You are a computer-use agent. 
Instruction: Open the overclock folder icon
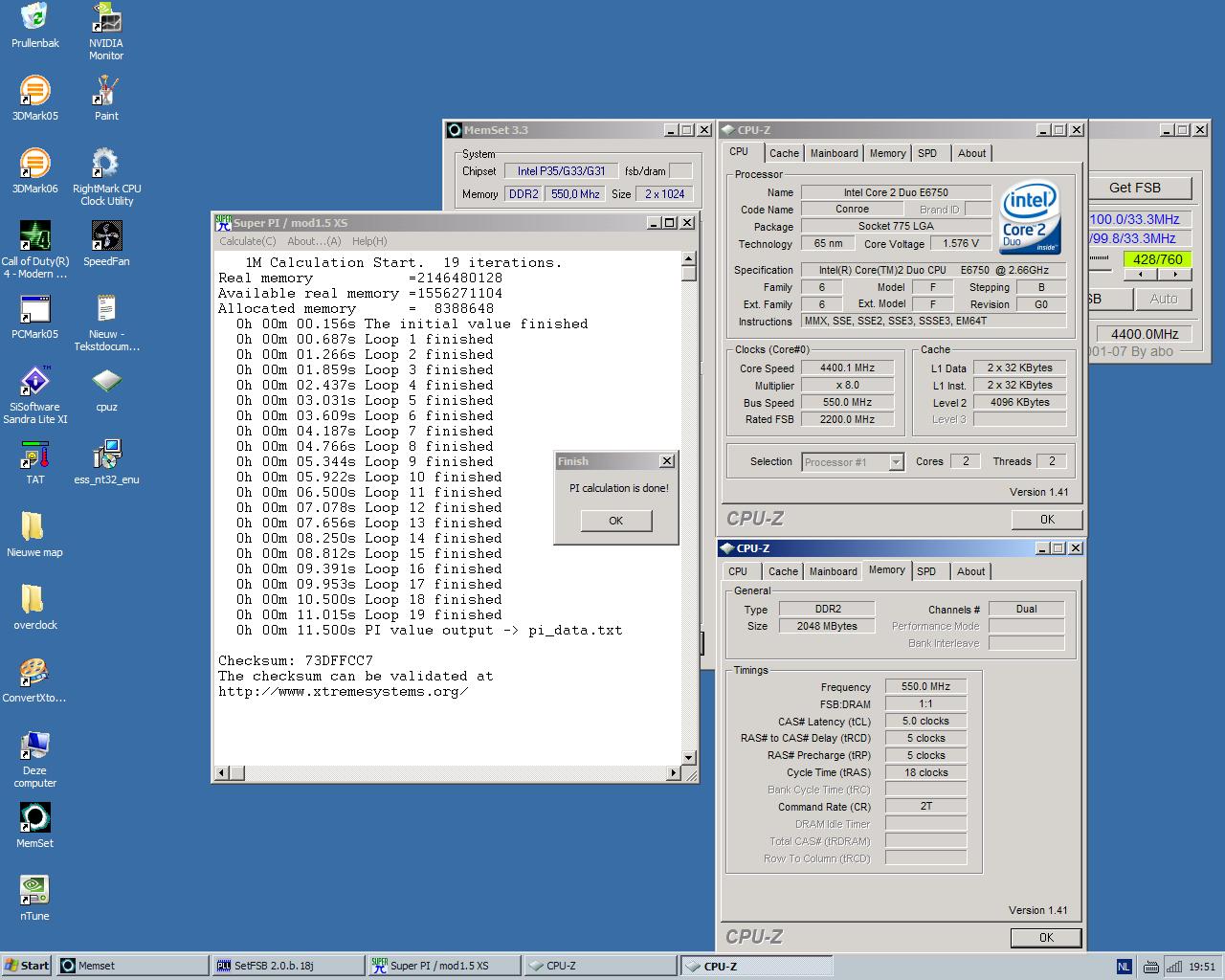(x=34, y=608)
